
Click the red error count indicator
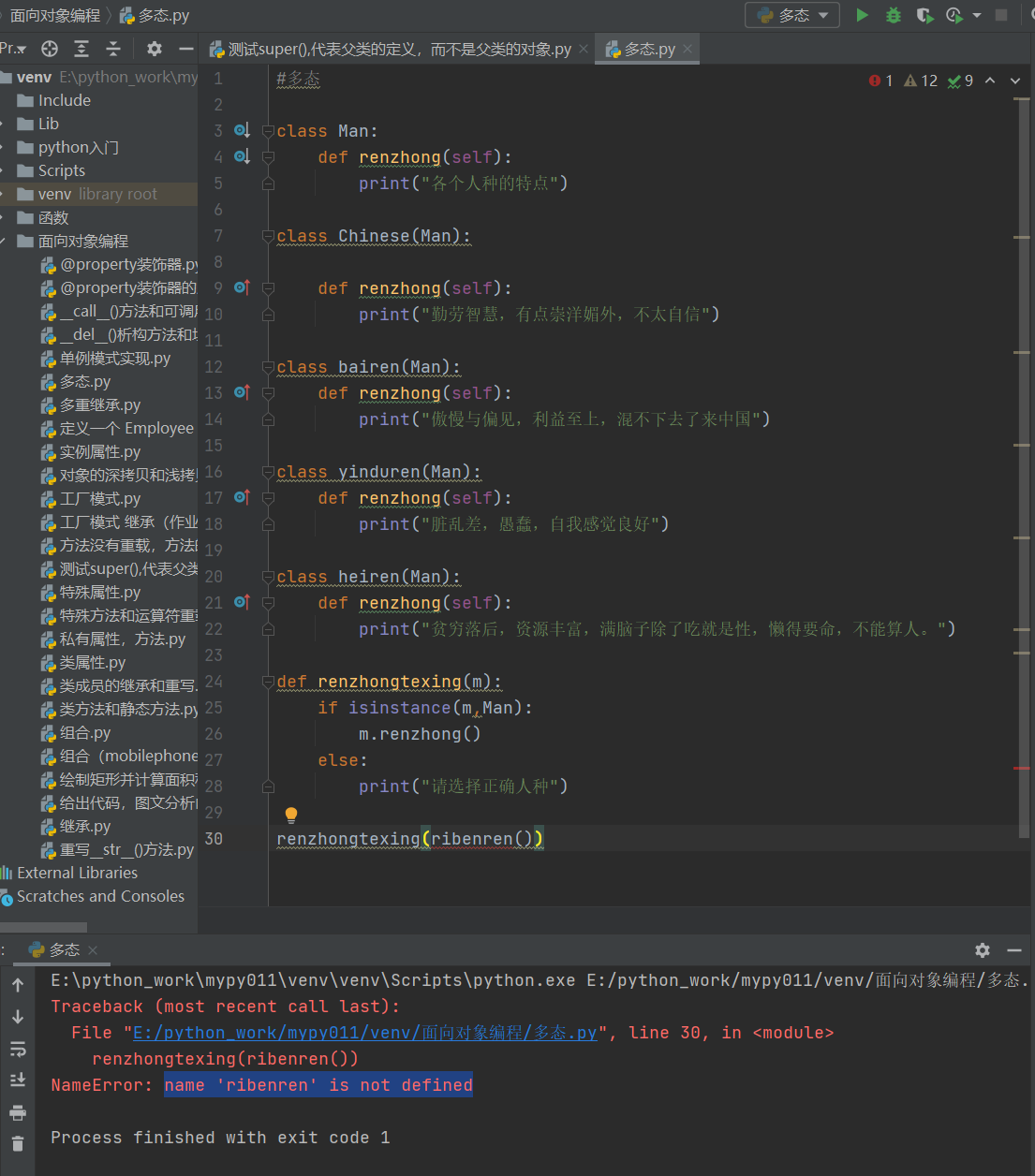tap(880, 81)
